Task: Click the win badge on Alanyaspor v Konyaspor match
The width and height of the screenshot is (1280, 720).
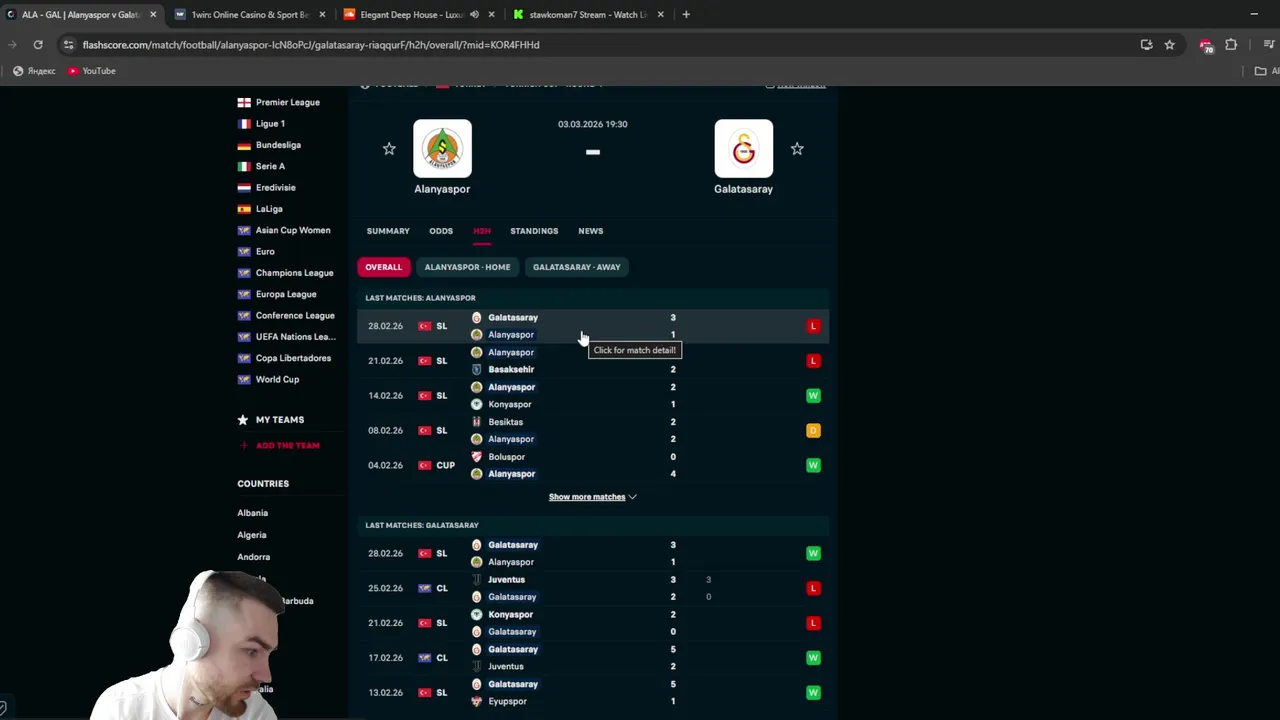Action: (x=813, y=396)
